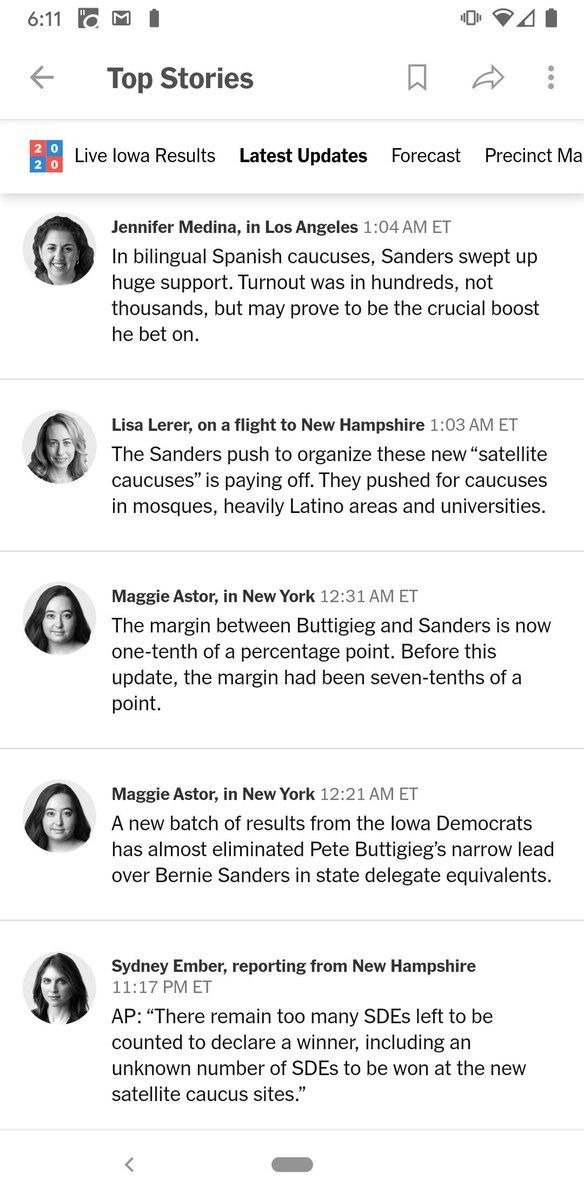Open the Maggie Astor 12:31 AM update
Screen dimensions: 584x1200
[292, 650]
